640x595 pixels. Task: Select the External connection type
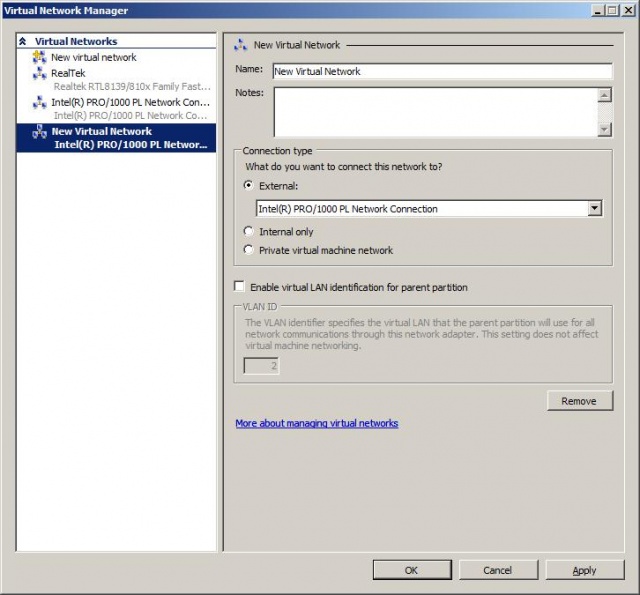[249, 186]
